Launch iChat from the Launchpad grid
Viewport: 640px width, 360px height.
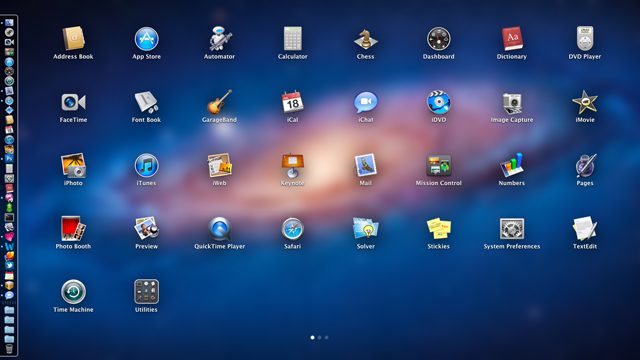click(x=365, y=102)
